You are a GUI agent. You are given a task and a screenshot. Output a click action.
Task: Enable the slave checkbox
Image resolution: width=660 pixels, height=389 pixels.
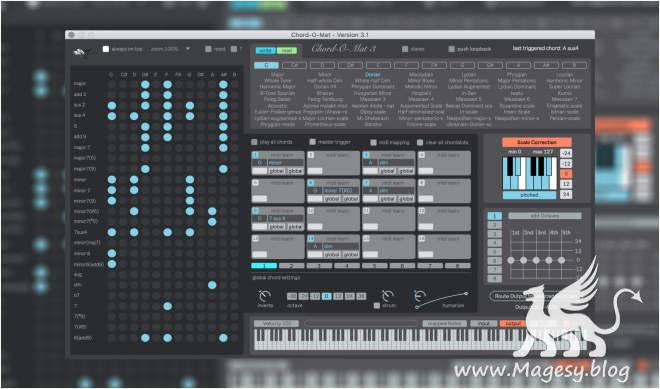405,49
